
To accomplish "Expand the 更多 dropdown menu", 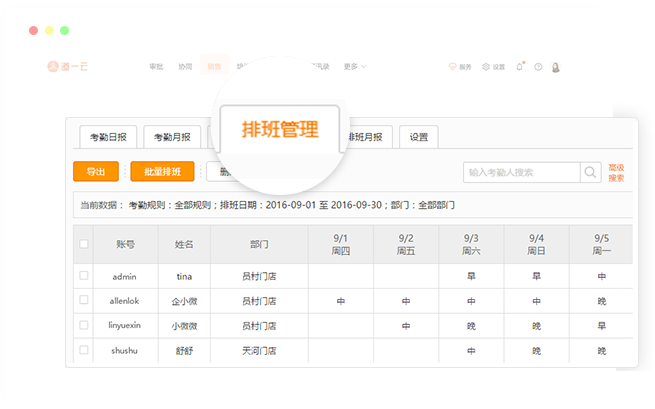I will coord(354,67).
